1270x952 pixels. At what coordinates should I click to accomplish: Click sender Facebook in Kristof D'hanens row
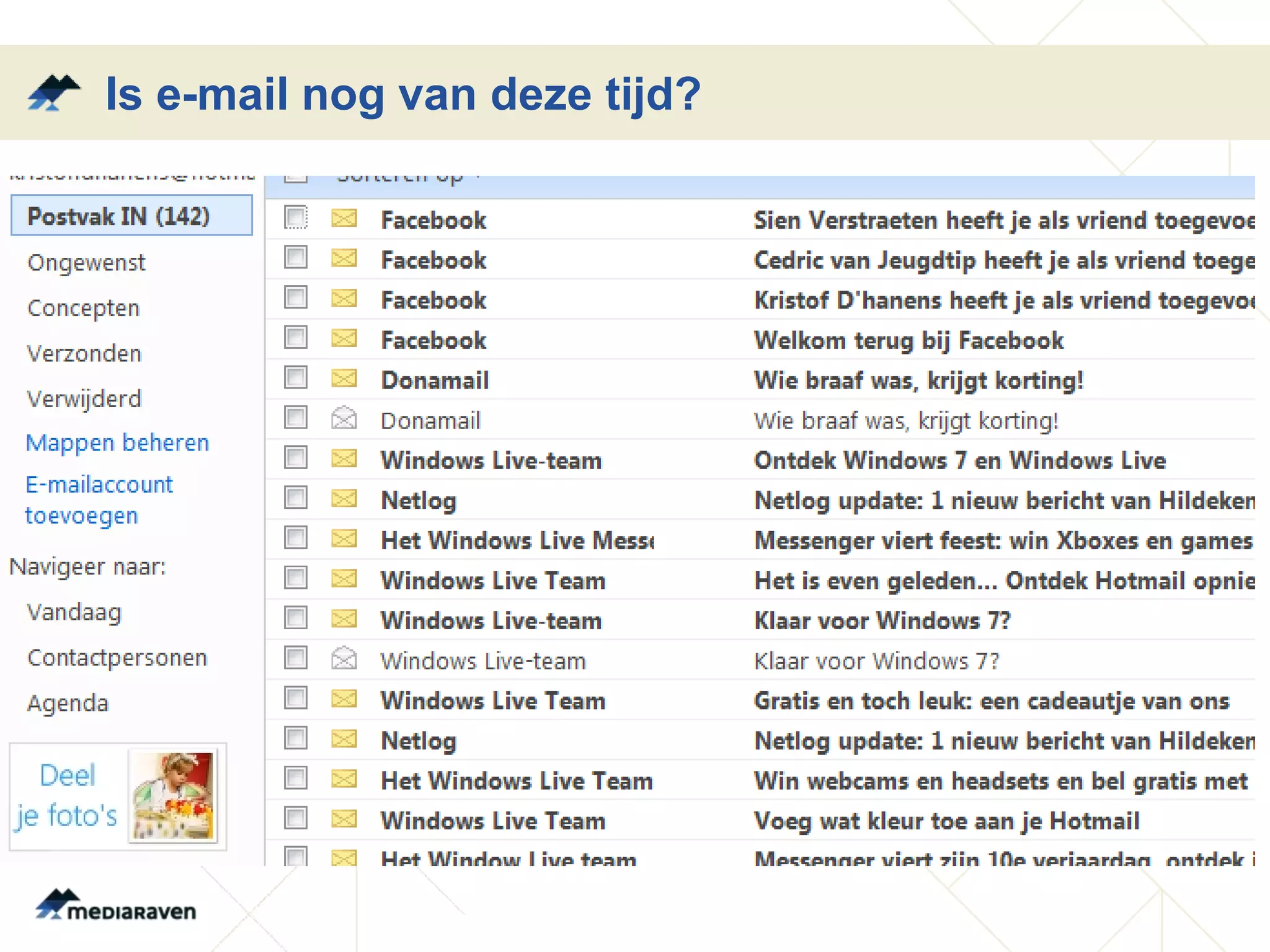(433, 301)
